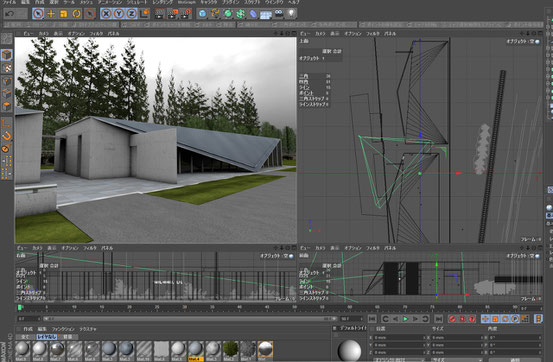
Task: Toggle Position keyframe recording icon
Action: 485,319
